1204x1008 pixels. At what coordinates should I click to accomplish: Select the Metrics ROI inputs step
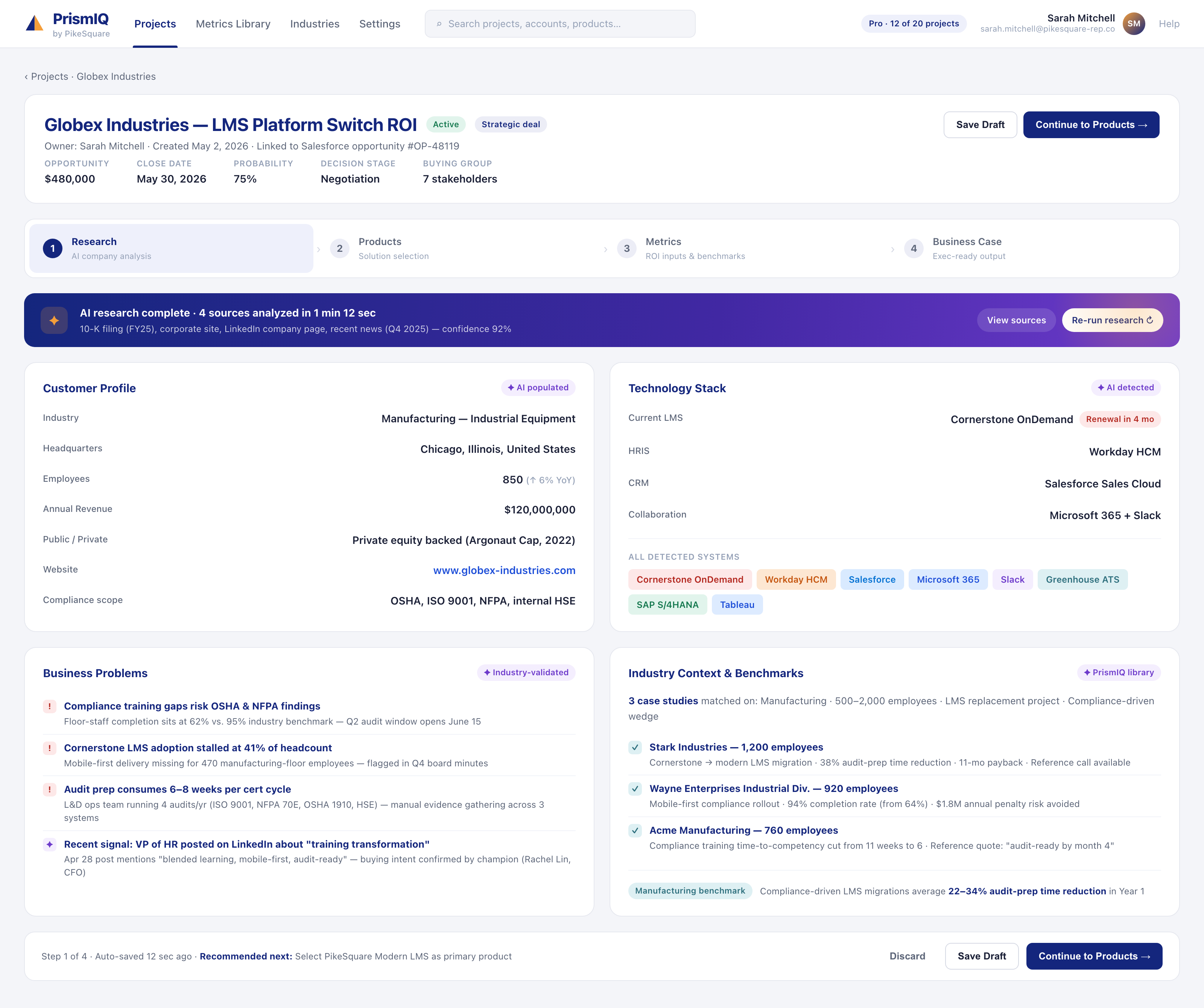point(745,248)
